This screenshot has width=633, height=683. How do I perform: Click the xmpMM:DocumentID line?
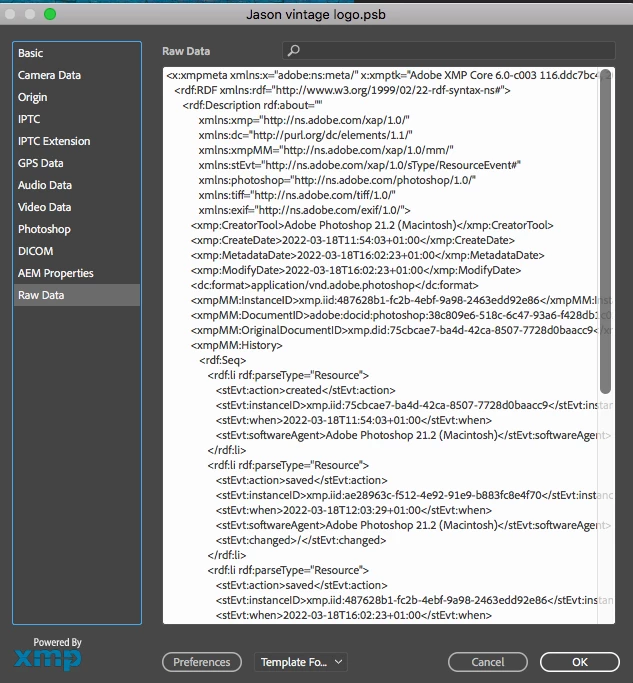tap(401, 315)
